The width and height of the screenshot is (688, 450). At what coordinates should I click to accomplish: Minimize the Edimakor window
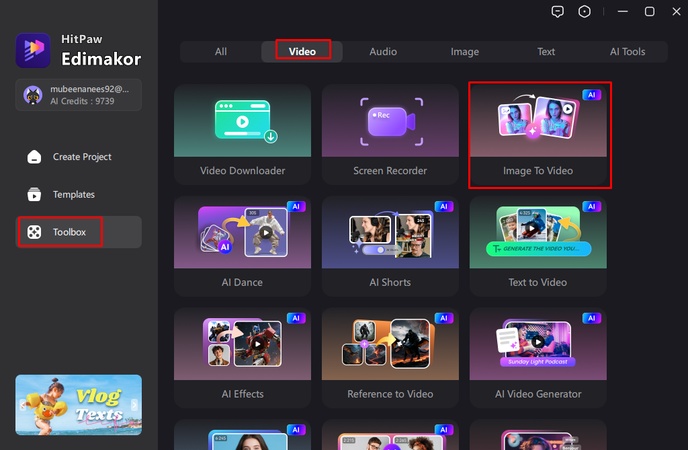coord(623,11)
